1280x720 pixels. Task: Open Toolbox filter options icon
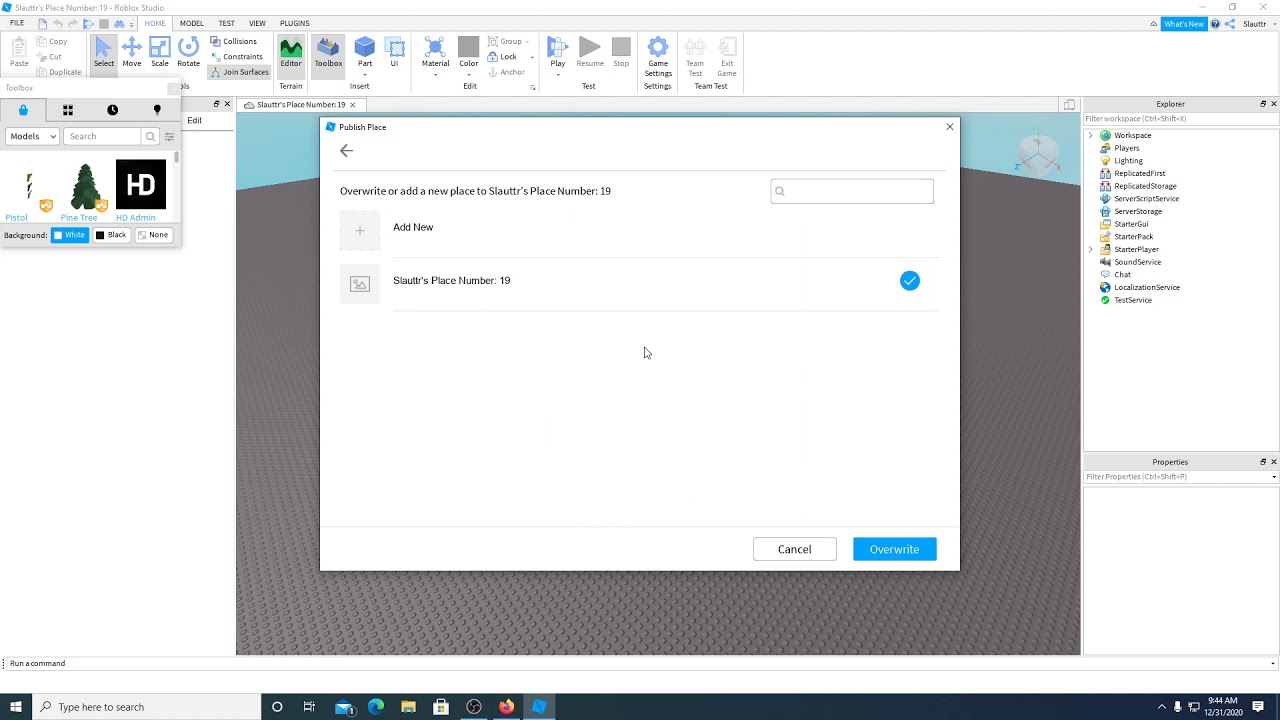[169, 136]
